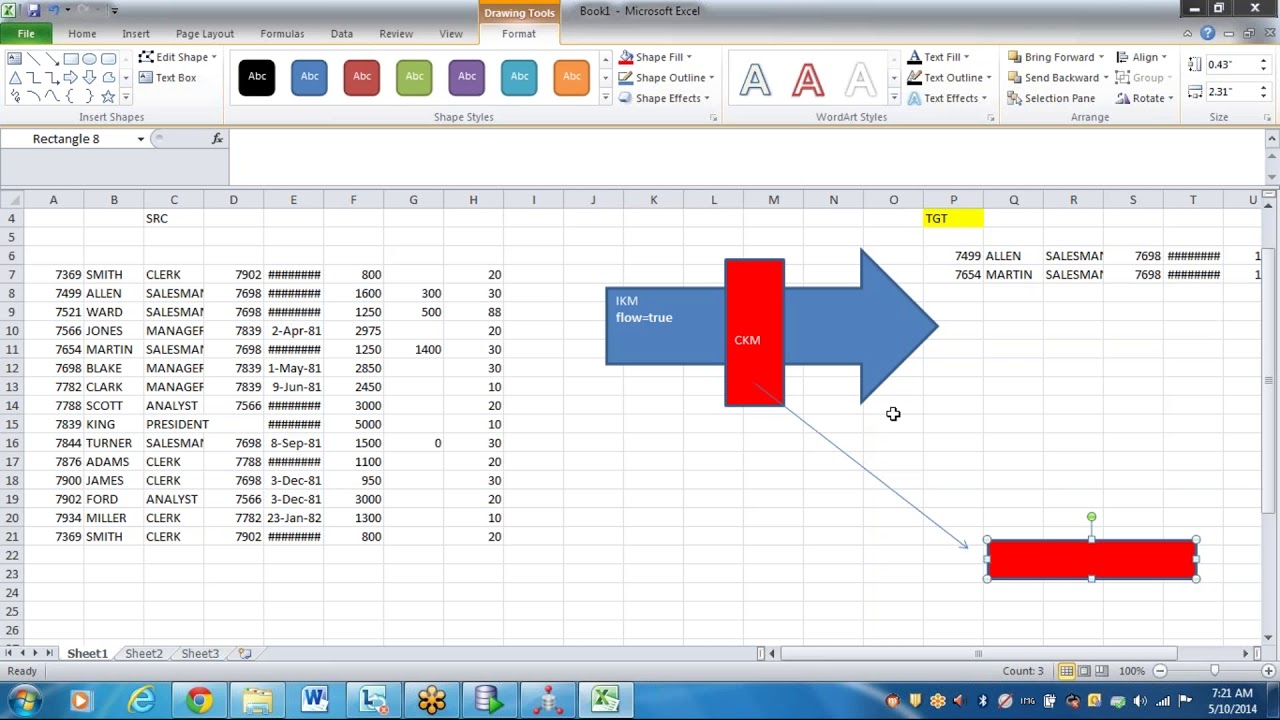This screenshot has height=720, width=1280.
Task: Switch to Page Layout view in status bar
Action: point(1085,671)
